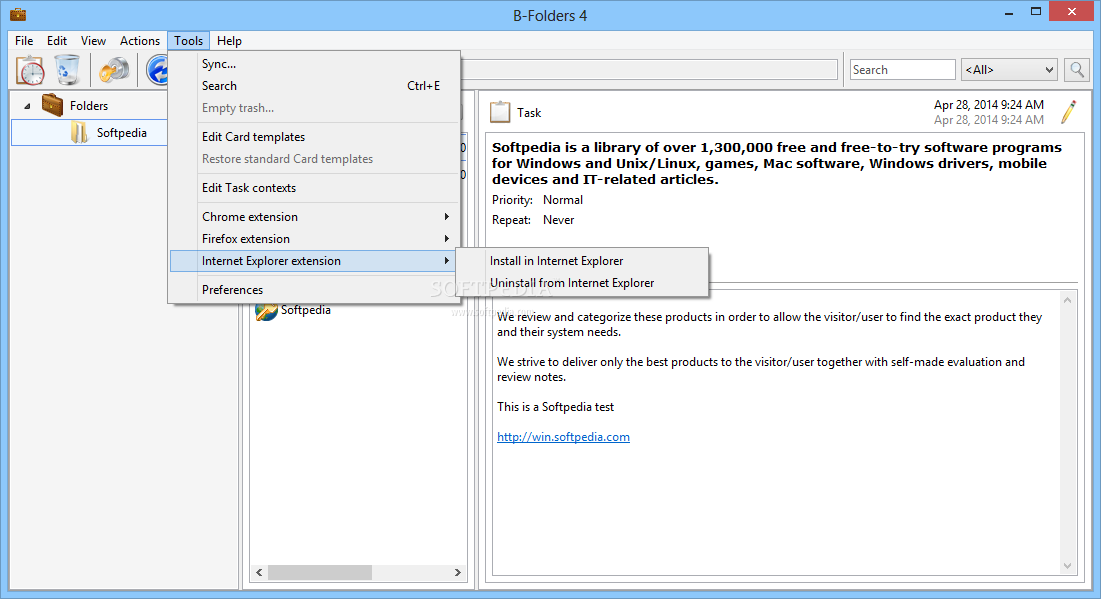This screenshot has width=1101, height=599.
Task: Click the notes scrollbar down arrow
Action: [x=1067, y=566]
